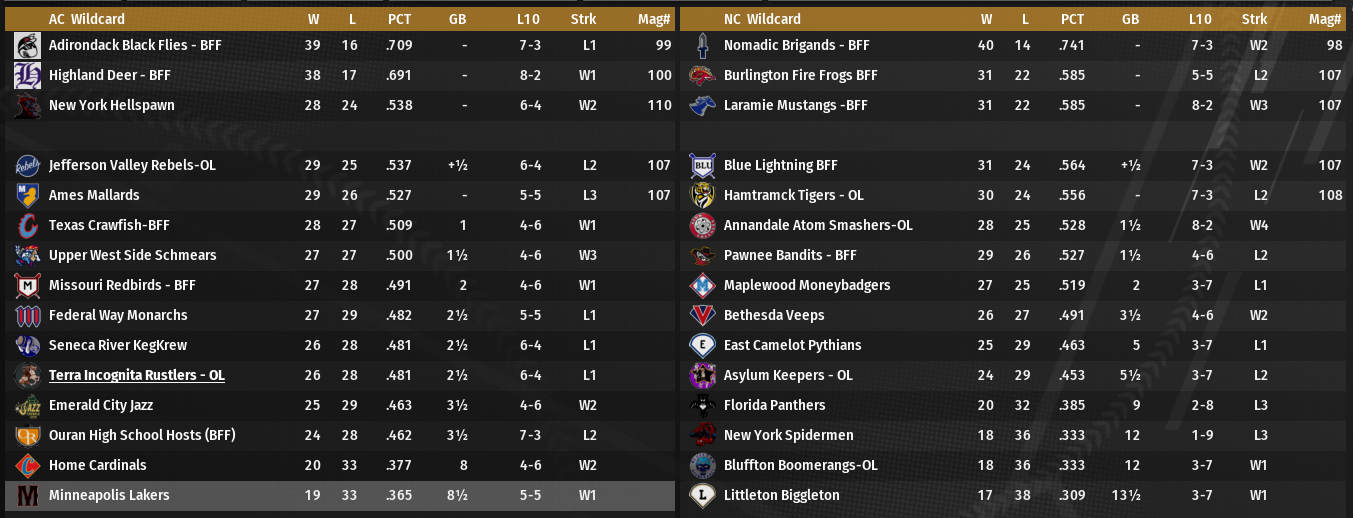Open Terra Incognita Rustlers - OL team page
Screen dimensions: 1353x518
coord(136,375)
